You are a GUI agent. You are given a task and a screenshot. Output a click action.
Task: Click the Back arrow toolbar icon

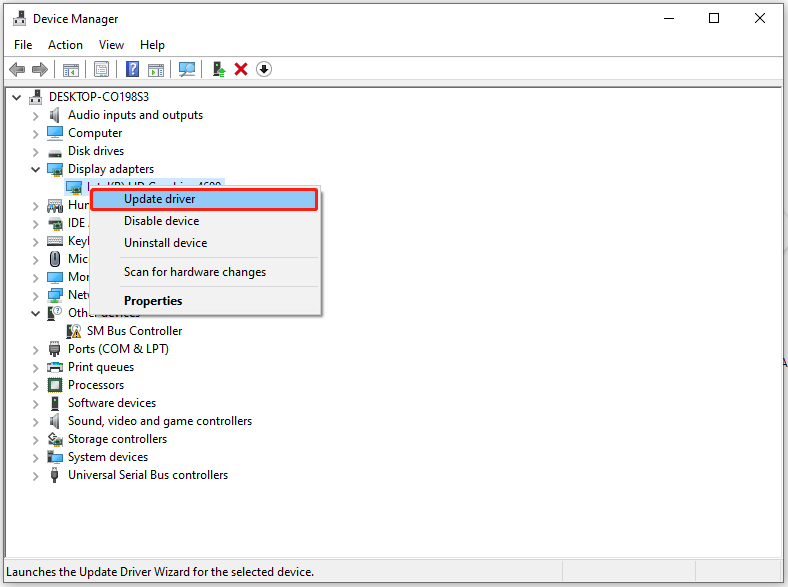coord(17,69)
